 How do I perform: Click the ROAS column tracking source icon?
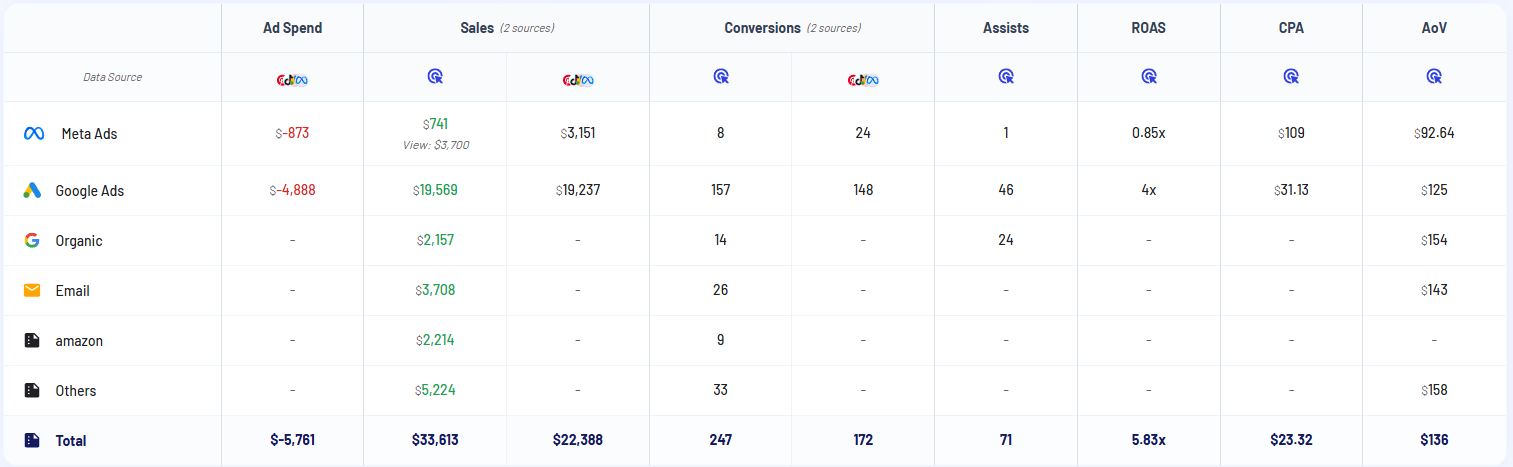(1149, 76)
